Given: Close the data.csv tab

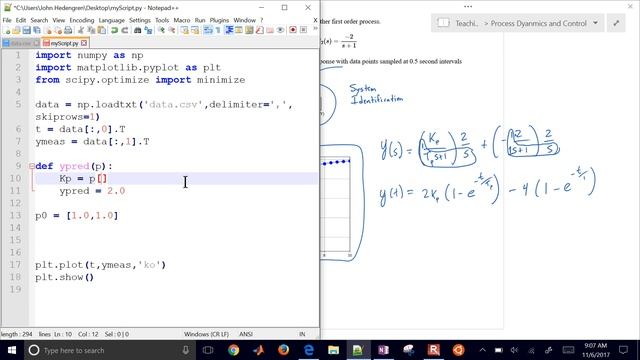Looking at the screenshot, I should coord(36,43).
